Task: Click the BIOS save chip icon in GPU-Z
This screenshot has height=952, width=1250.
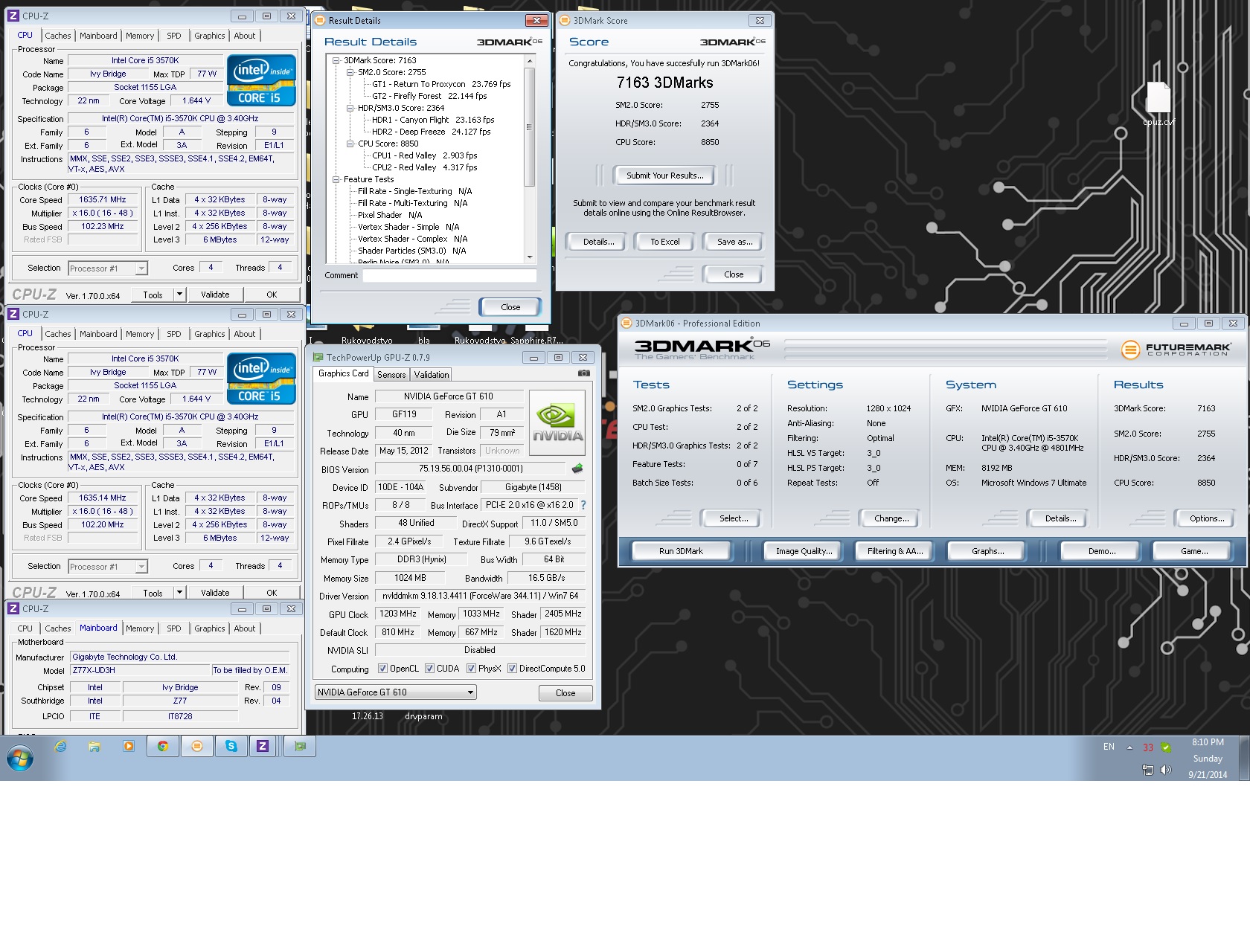Action: [x=577, y=469]
